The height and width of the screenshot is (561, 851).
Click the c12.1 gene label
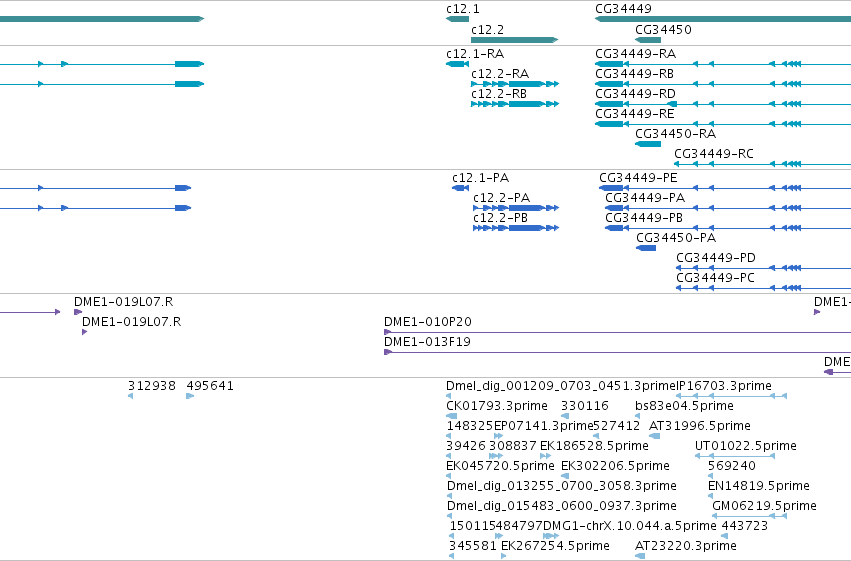(x=463, y=9)
